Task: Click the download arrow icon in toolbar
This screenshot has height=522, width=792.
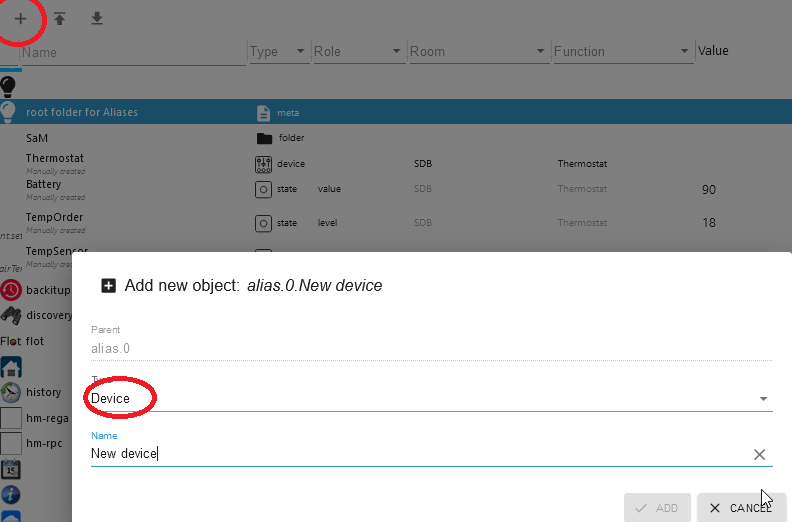Action: pyautogui.click(x=97, y=19)
